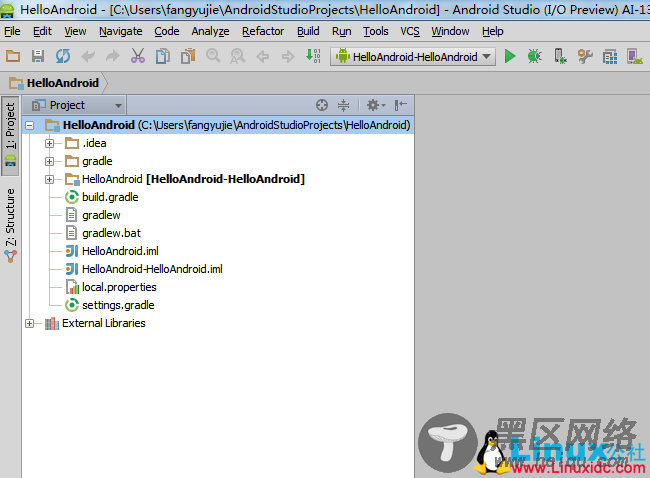Open the Refactor menu
Screen dimensions: 650x478
[x=263, y=32]
